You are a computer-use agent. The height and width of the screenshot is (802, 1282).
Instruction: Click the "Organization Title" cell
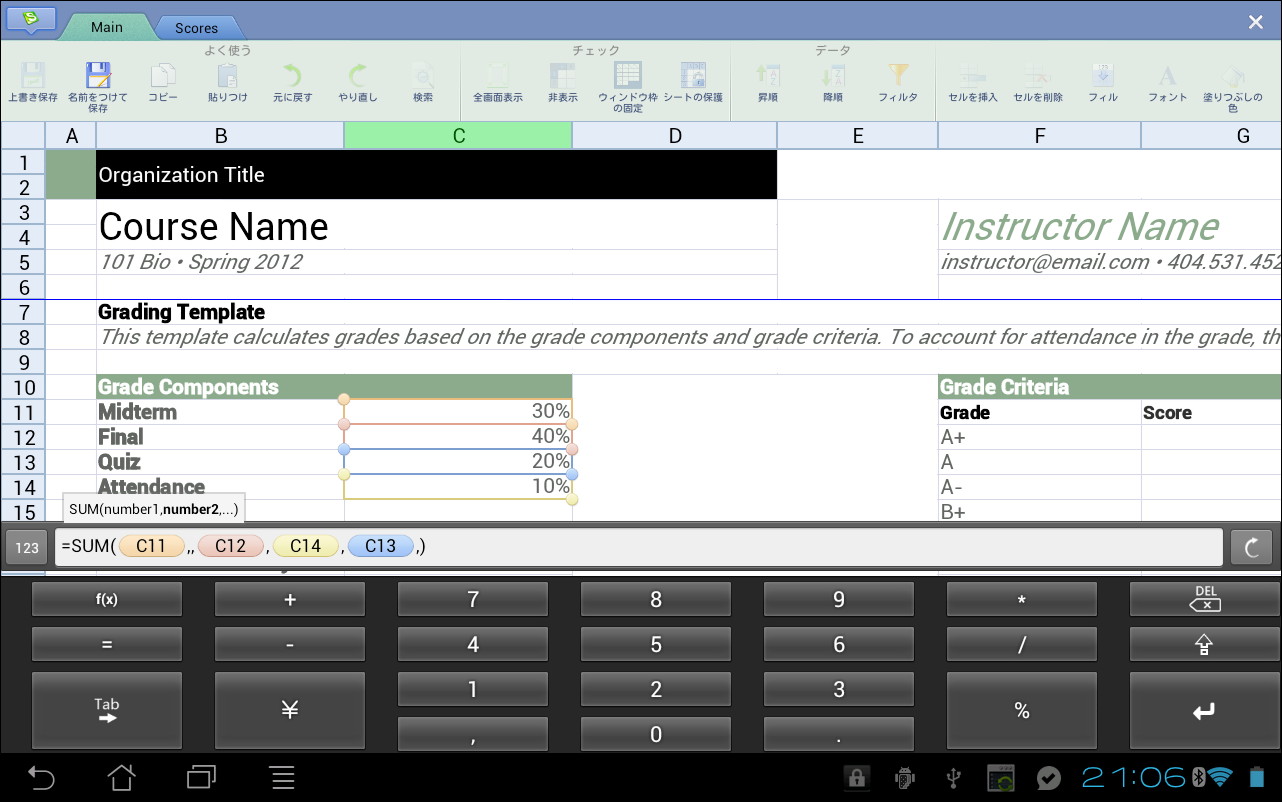pyautogui.click(x=436, y=174)
